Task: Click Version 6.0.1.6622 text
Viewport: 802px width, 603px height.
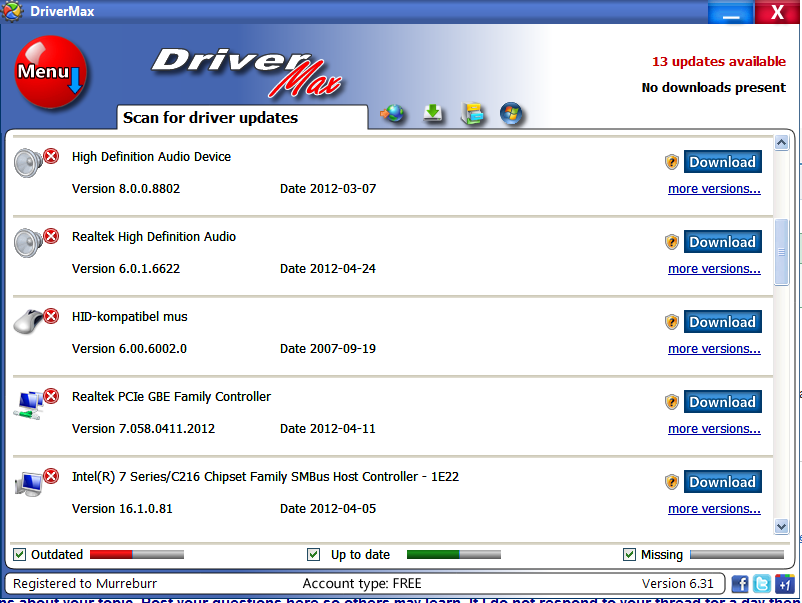Action: coord(126,269)
